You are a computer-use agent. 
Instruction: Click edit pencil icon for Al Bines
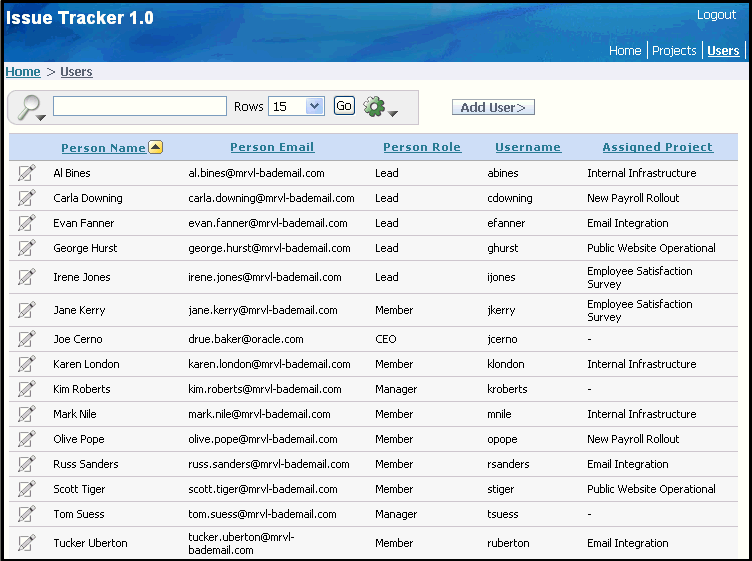point(26,173)
